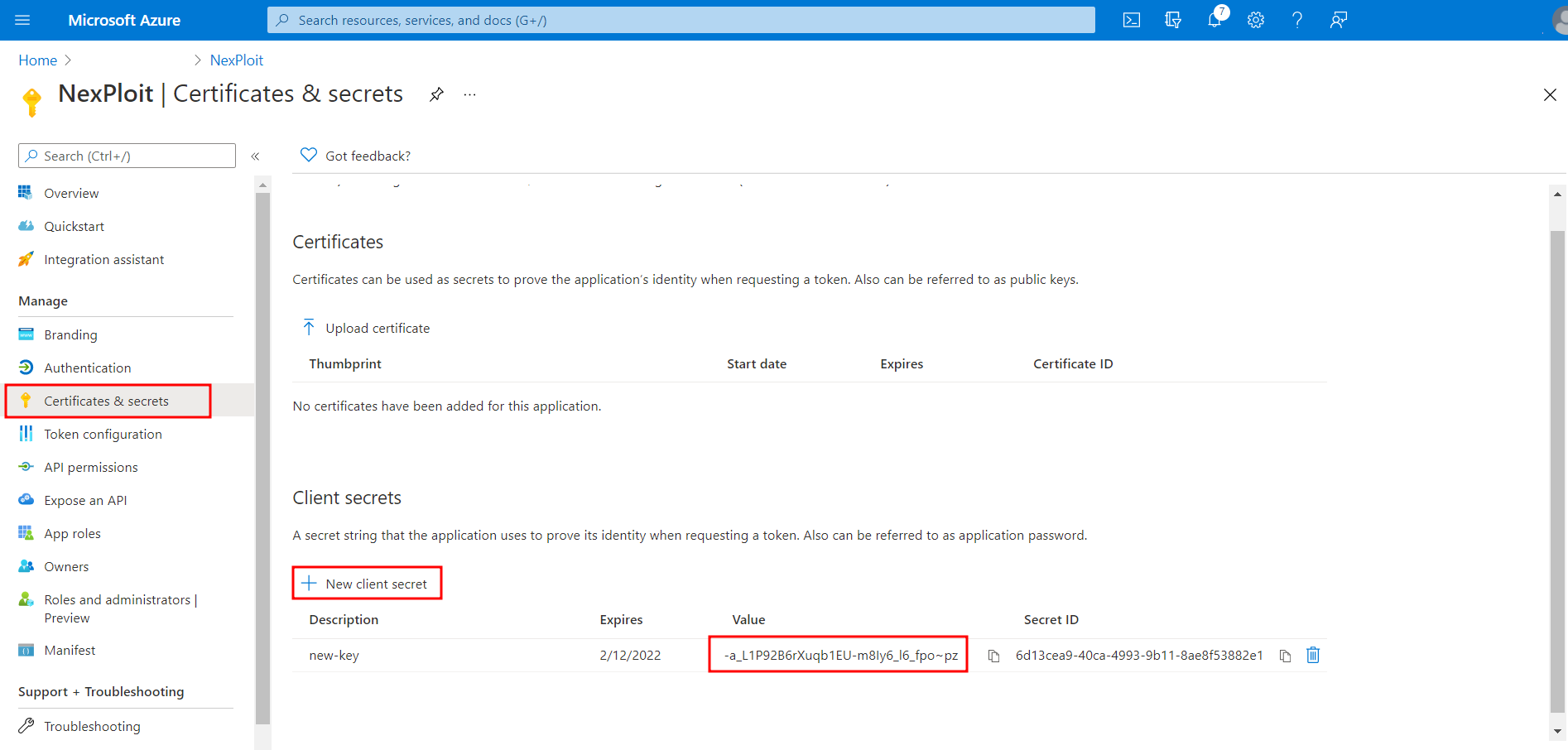Open API permissions
This screenshot has height=750, width=1568.
[x=90, y=467]
